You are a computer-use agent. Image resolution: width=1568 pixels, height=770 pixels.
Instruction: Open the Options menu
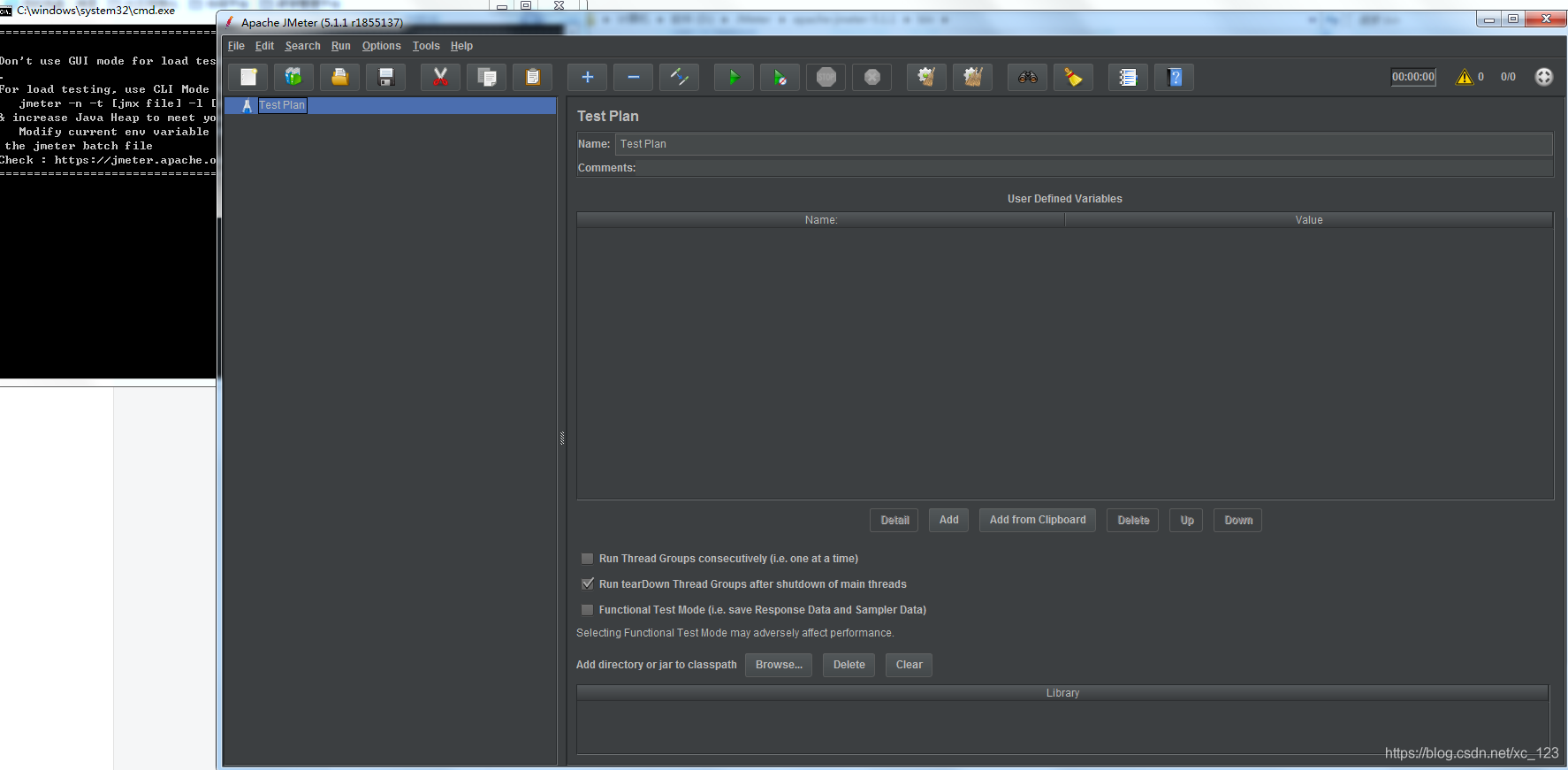(381, 46)
